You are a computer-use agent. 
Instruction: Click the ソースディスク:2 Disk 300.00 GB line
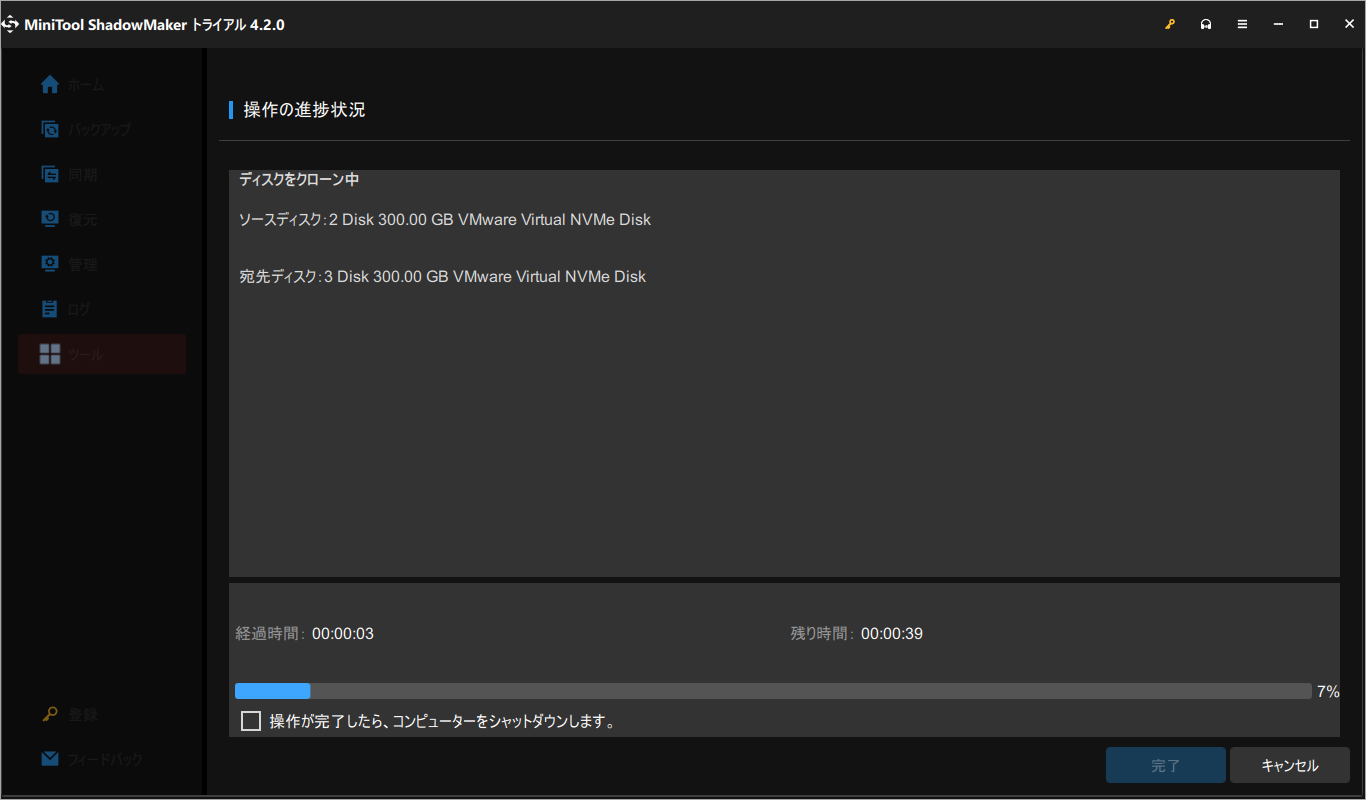445,219
